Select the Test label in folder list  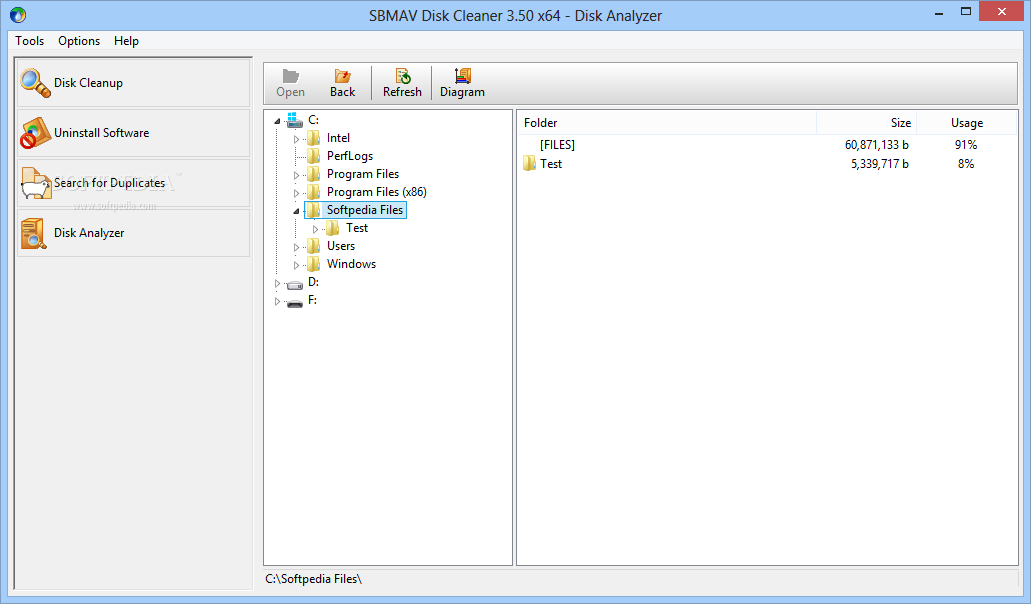[x=551, y=164]
